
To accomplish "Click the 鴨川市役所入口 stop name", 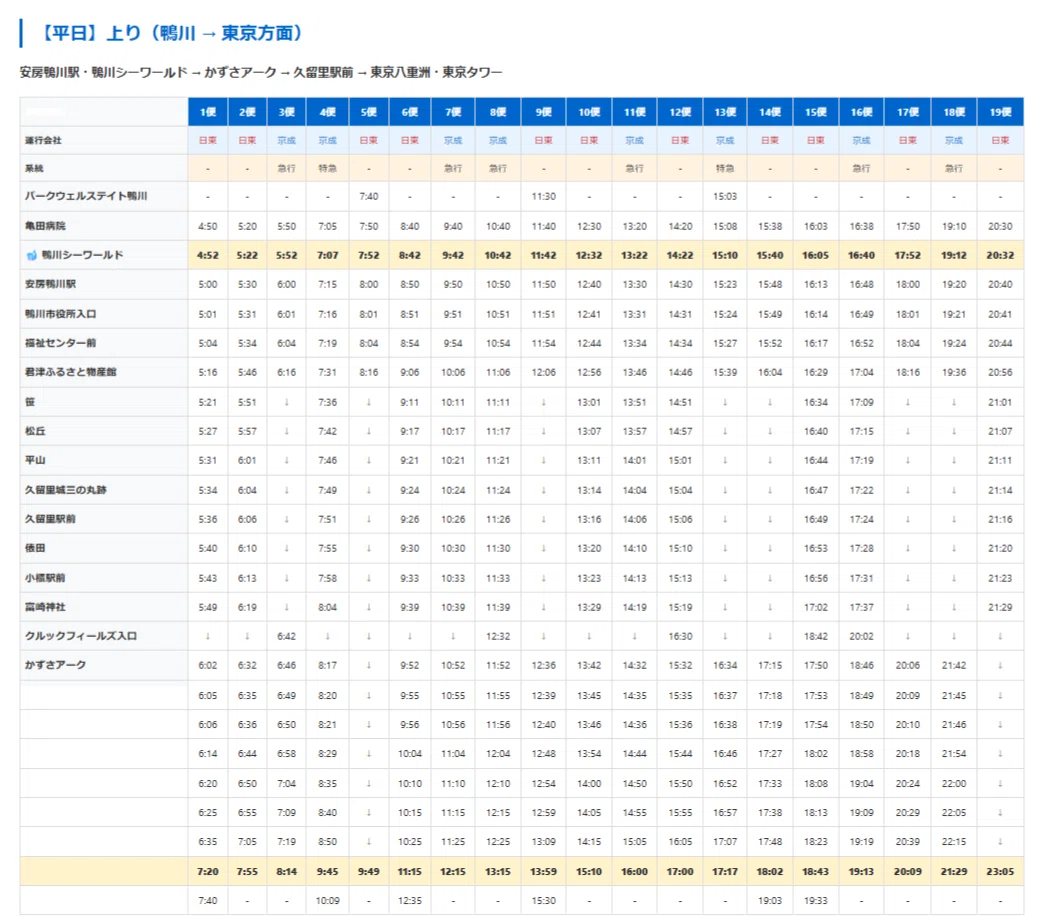I will pos(60,314).
